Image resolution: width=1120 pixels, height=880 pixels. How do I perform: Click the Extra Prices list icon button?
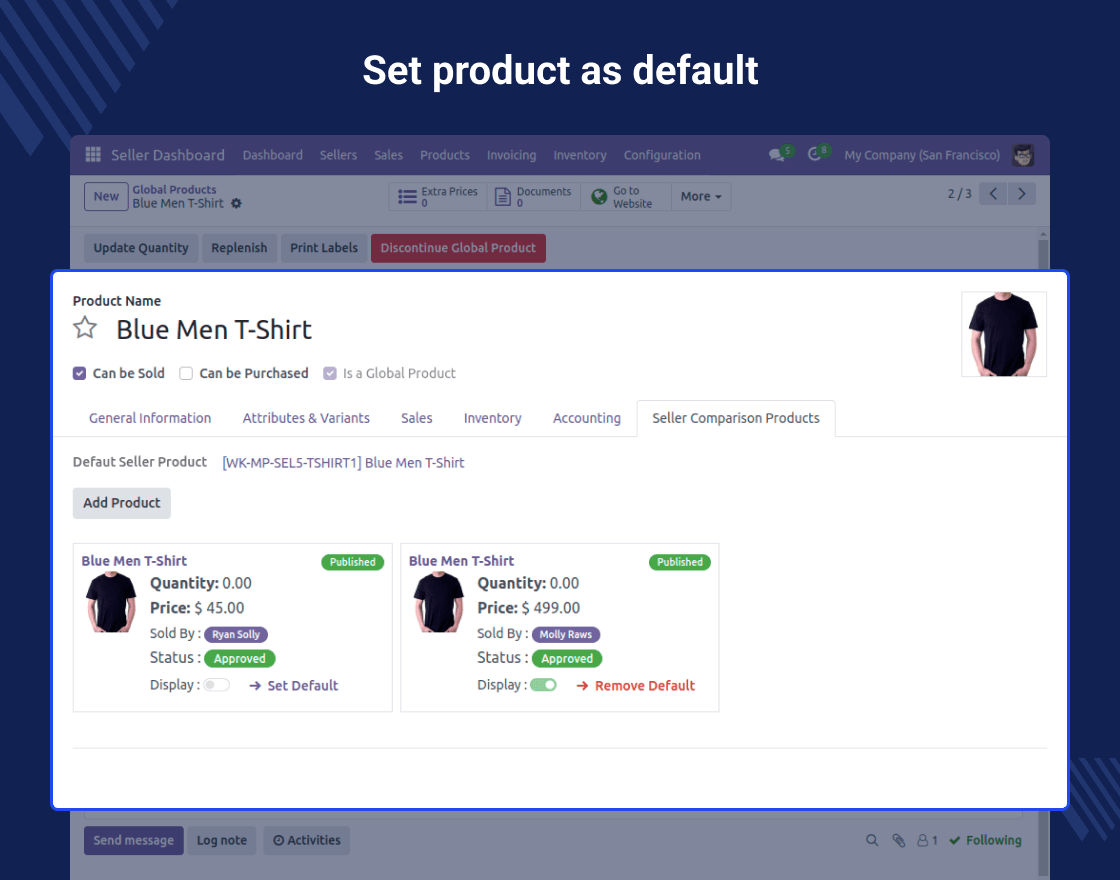pos(438,196)
